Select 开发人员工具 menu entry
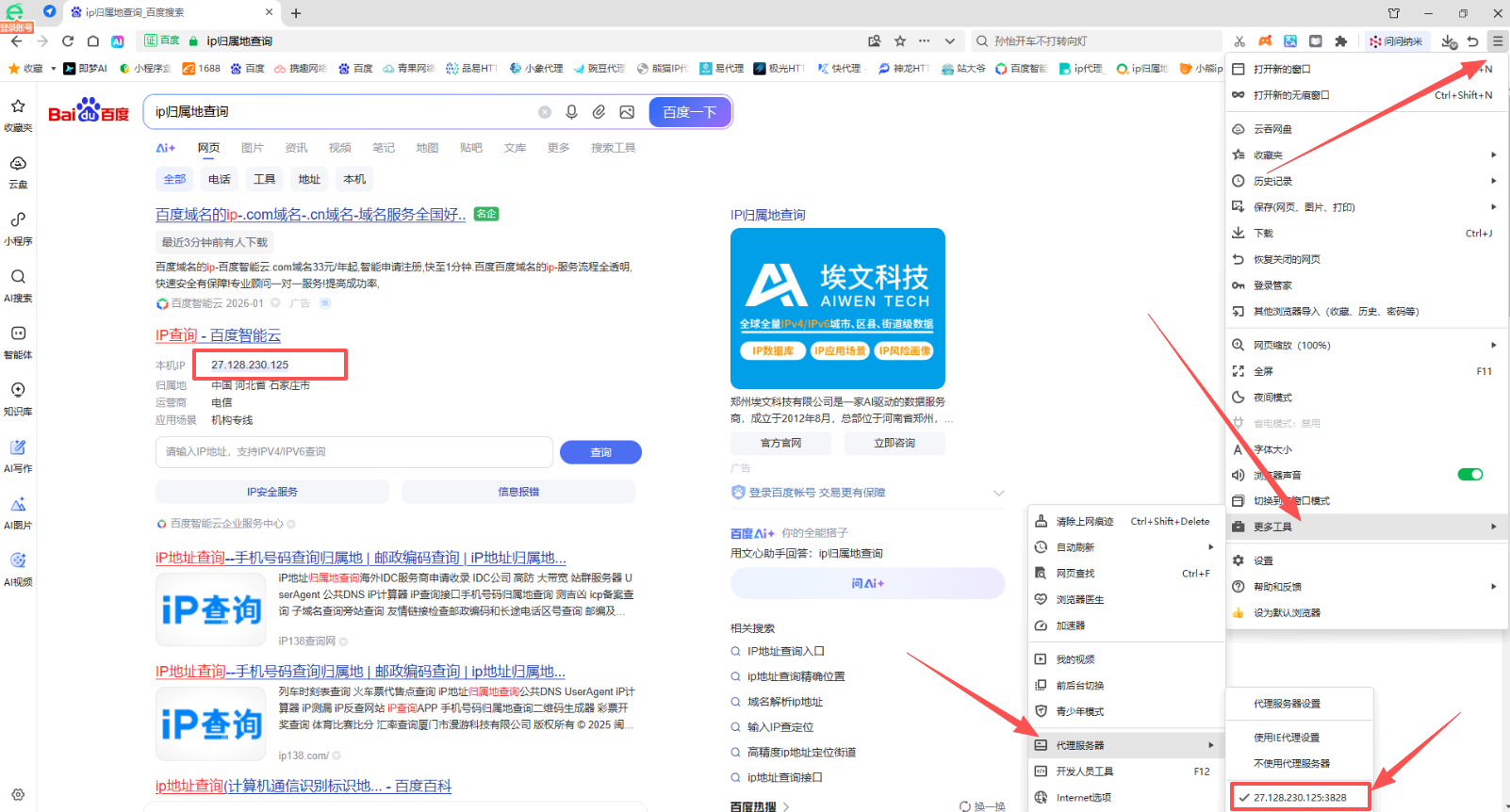This screenshot has height=812, width=1510. pos(1125,771)
